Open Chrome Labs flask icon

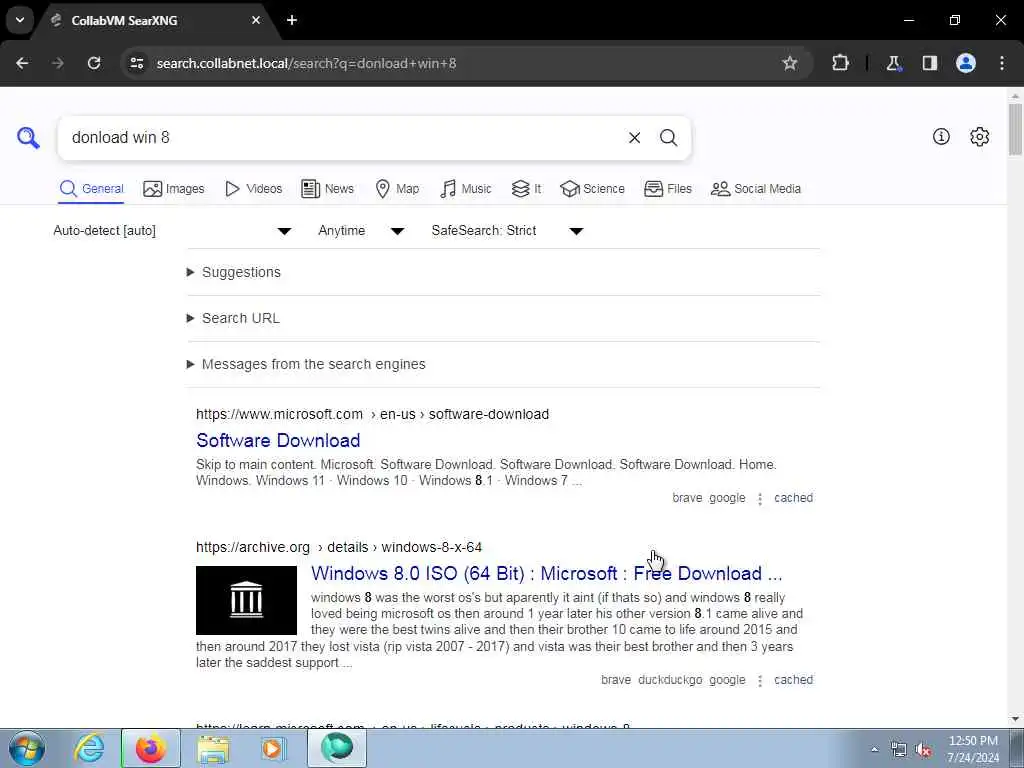(893, 63)
